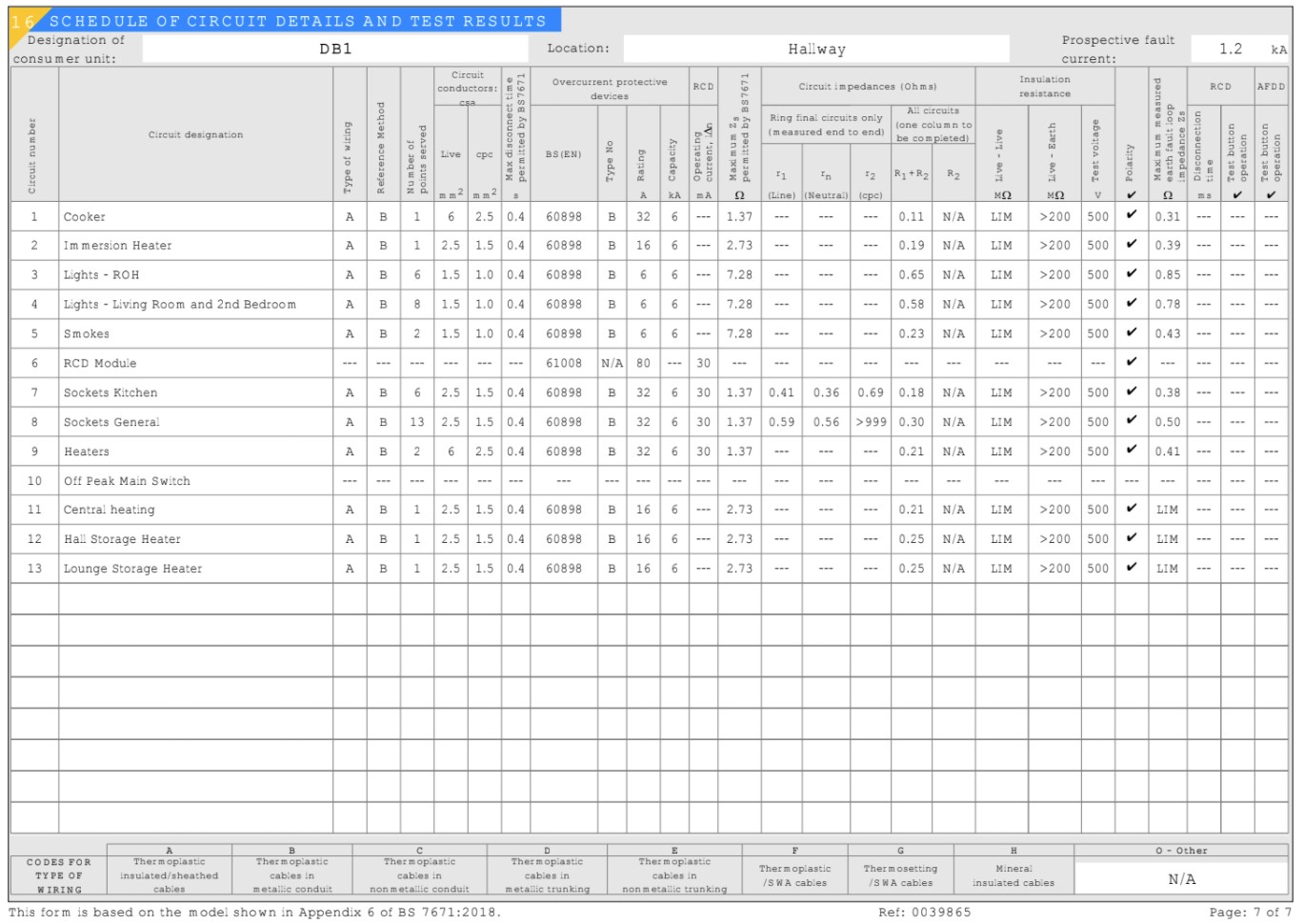This screenshot has width=1304, height=924.
Task: Click the Circuit designation column header
Action: pyautogui.click(x=195, y=134)
